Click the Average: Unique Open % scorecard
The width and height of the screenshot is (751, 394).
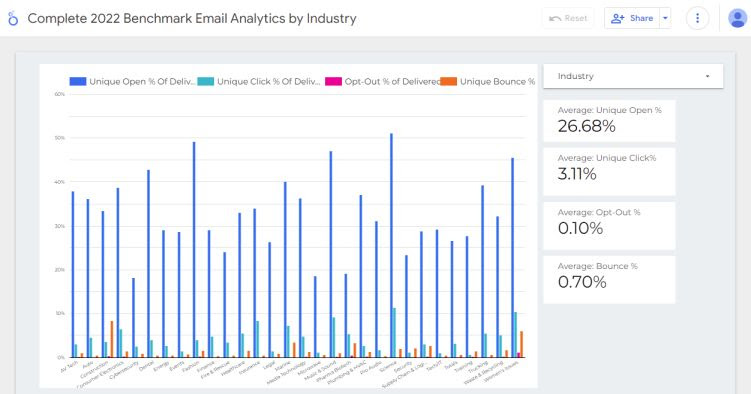pyautogui.click(x=609, y=121)
